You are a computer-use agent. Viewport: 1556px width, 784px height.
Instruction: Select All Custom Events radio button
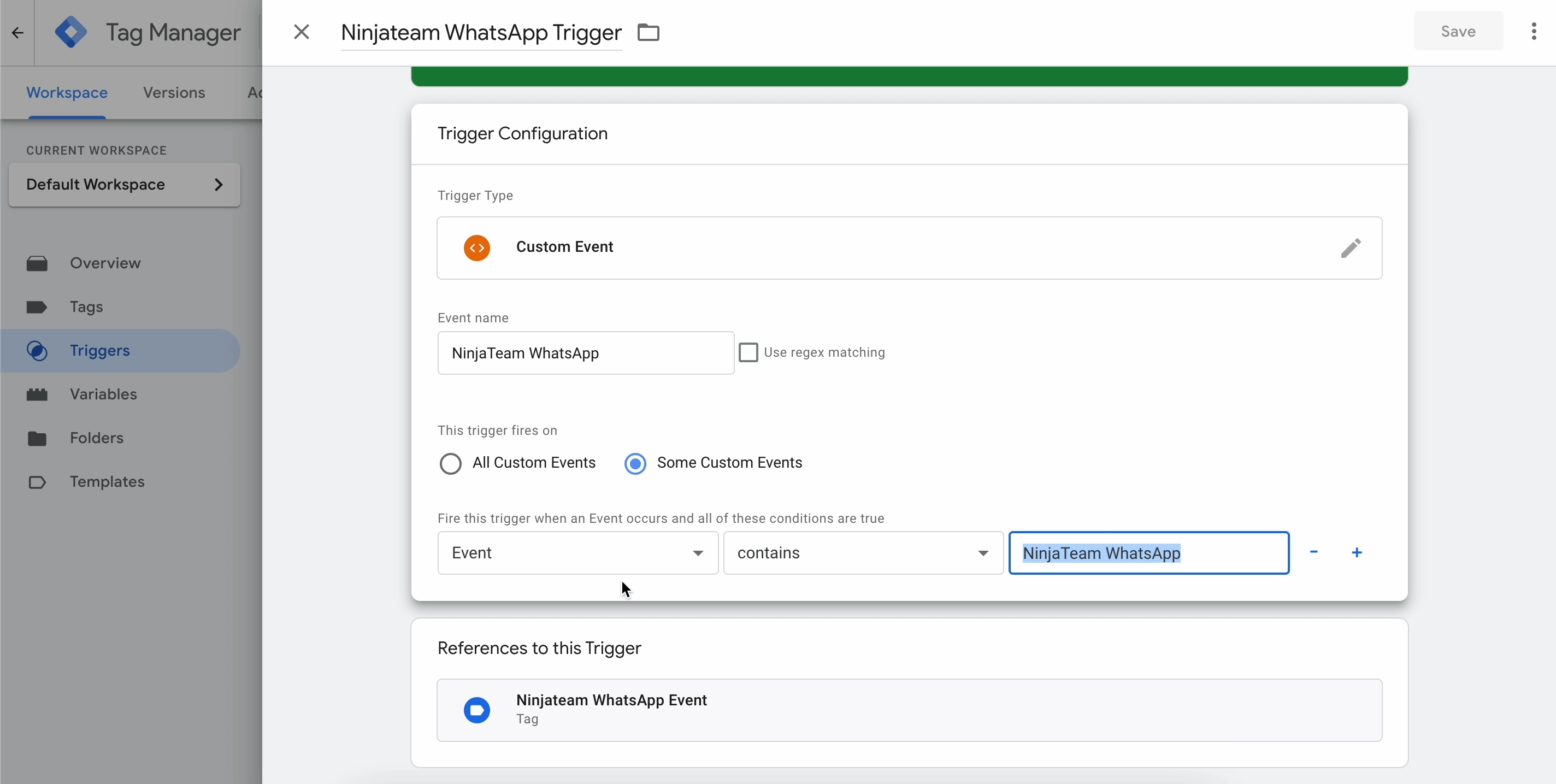tap(450, 463)
